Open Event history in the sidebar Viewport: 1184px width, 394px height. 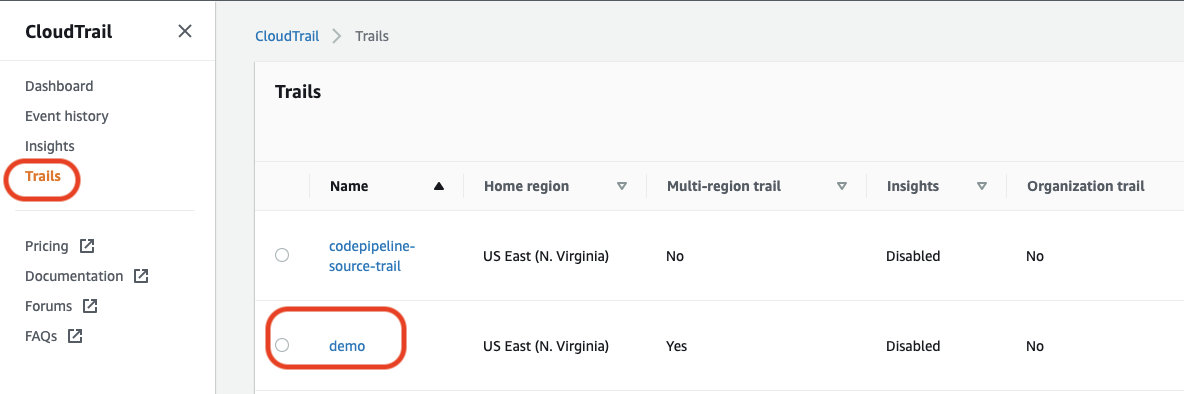click(66, 116)
